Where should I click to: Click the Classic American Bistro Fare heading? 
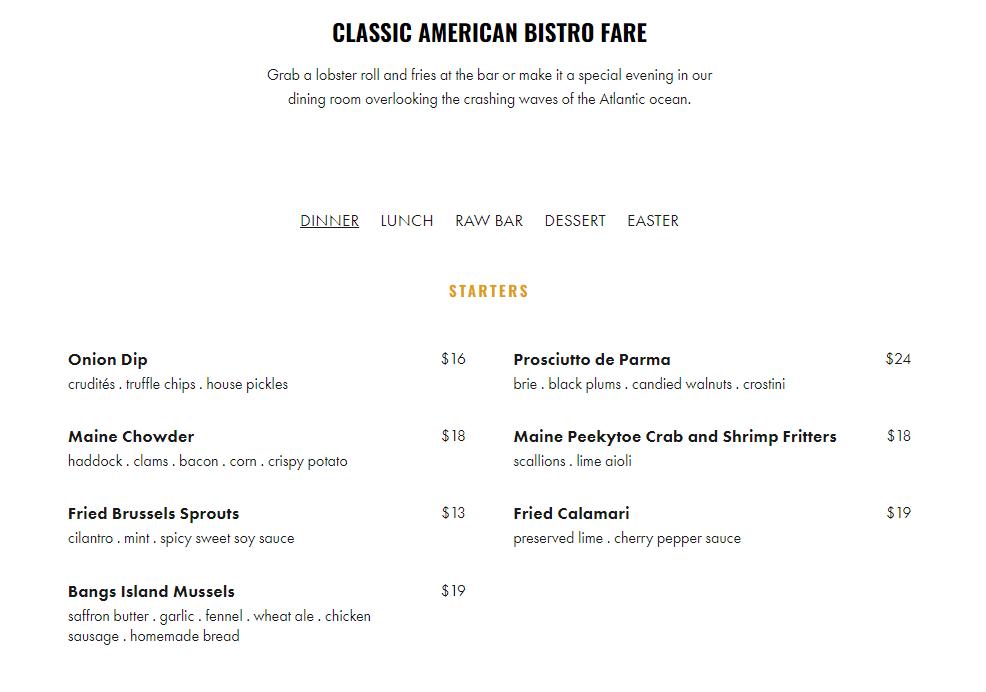click(489, 33)
